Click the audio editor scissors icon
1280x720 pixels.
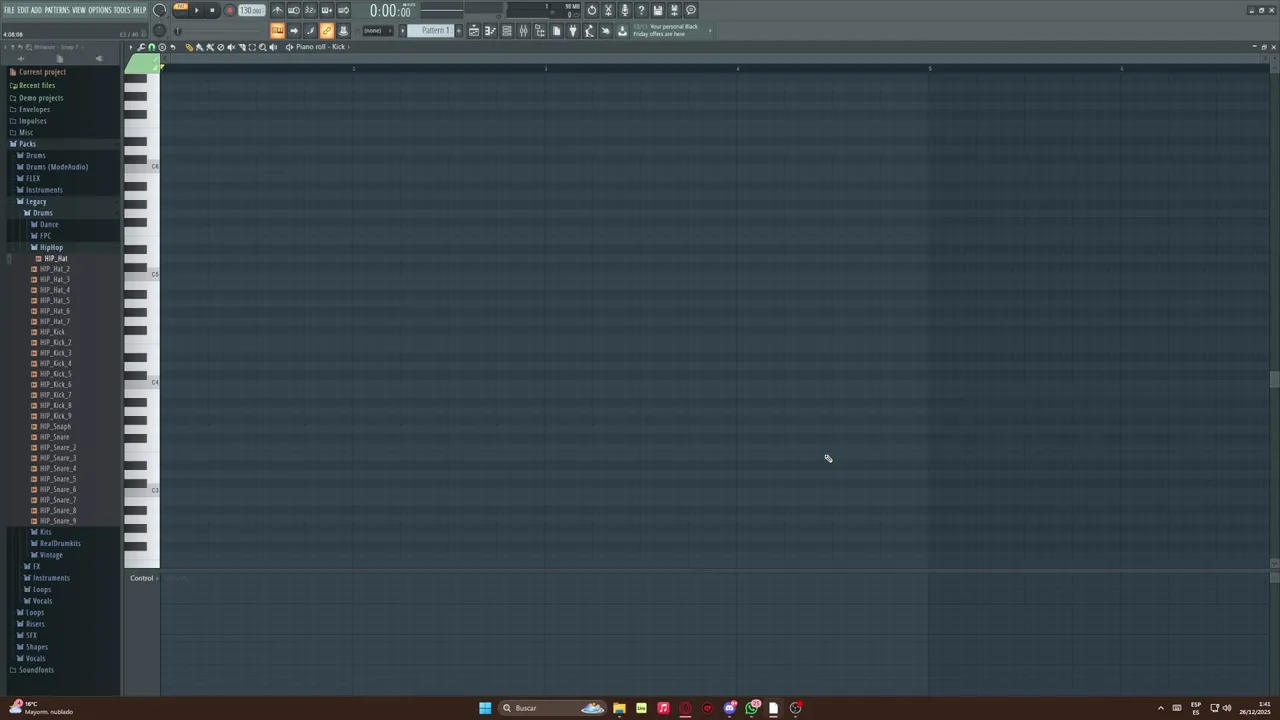pyautogui.click(x=608, y=10)
